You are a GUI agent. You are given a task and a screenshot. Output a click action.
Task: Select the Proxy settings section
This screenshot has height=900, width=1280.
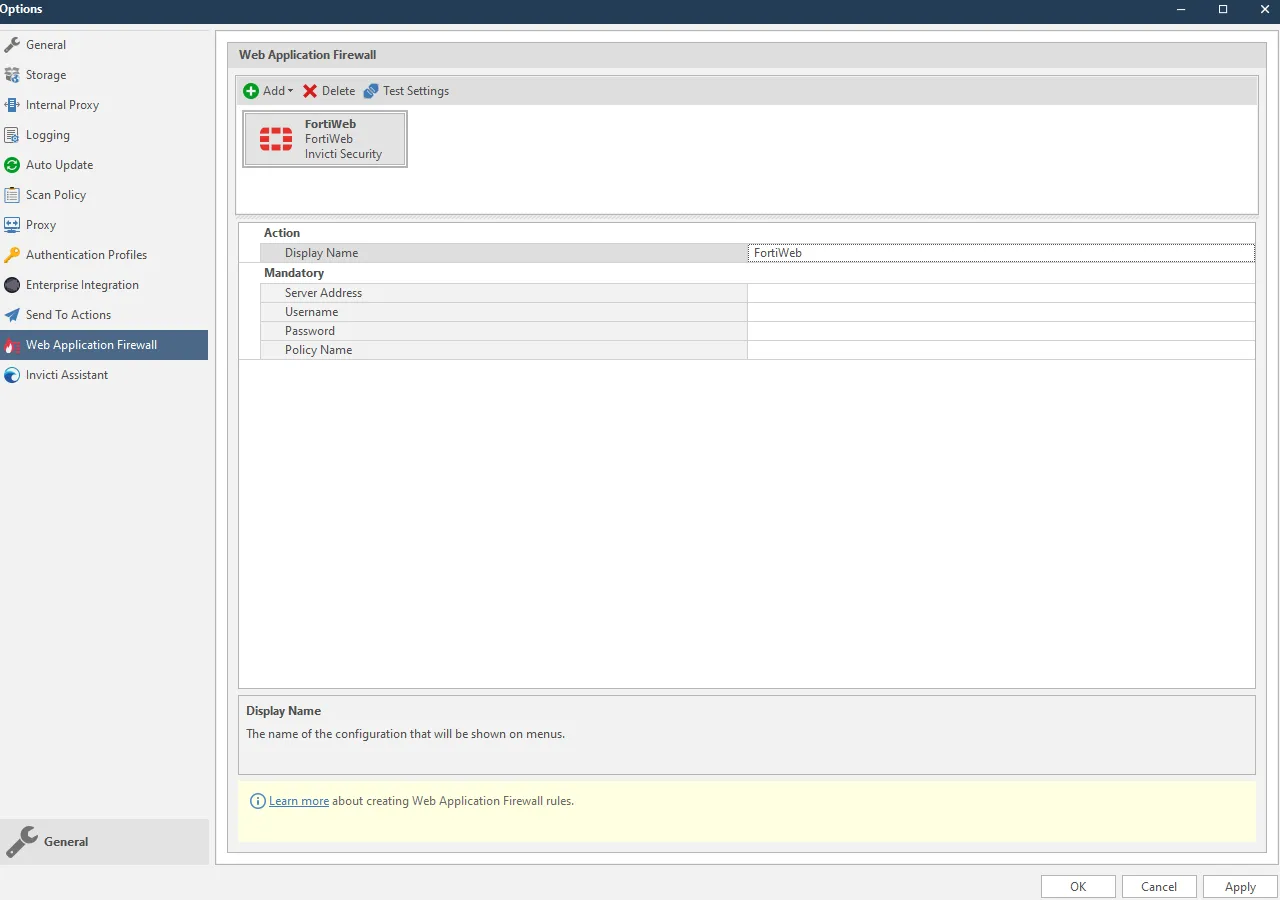click(x=43, y=224)
